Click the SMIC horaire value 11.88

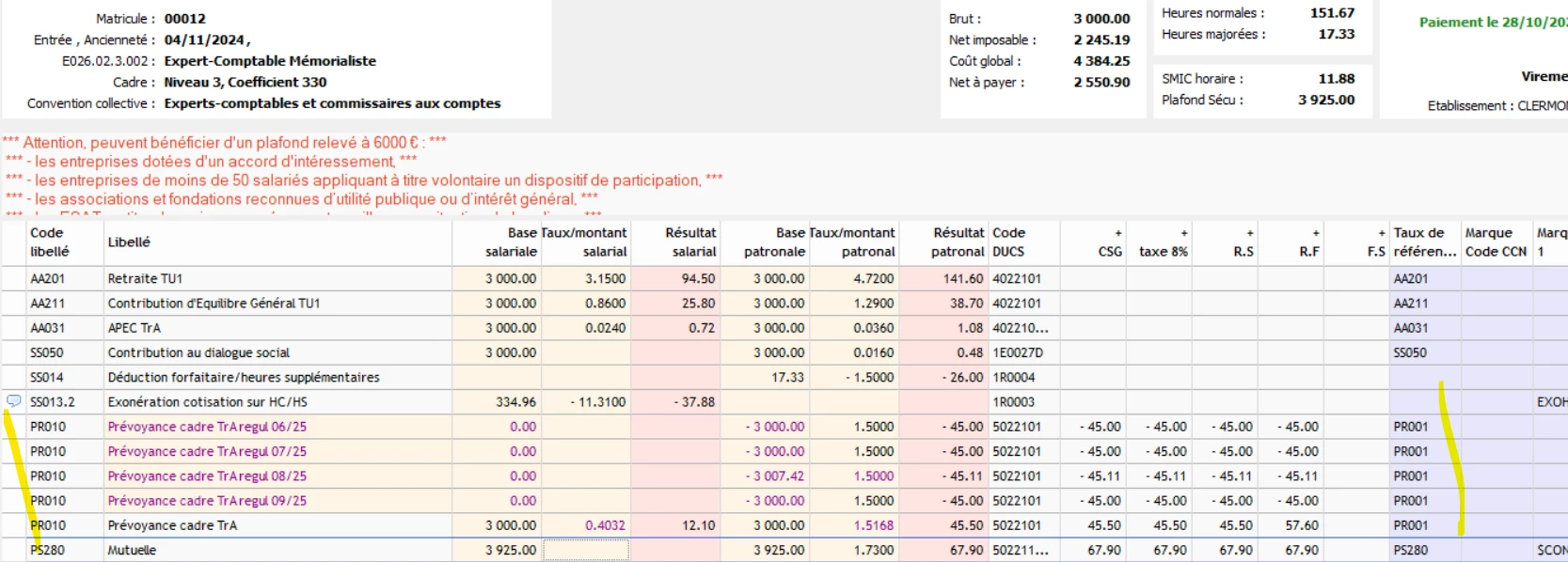tap(1337, 79)
